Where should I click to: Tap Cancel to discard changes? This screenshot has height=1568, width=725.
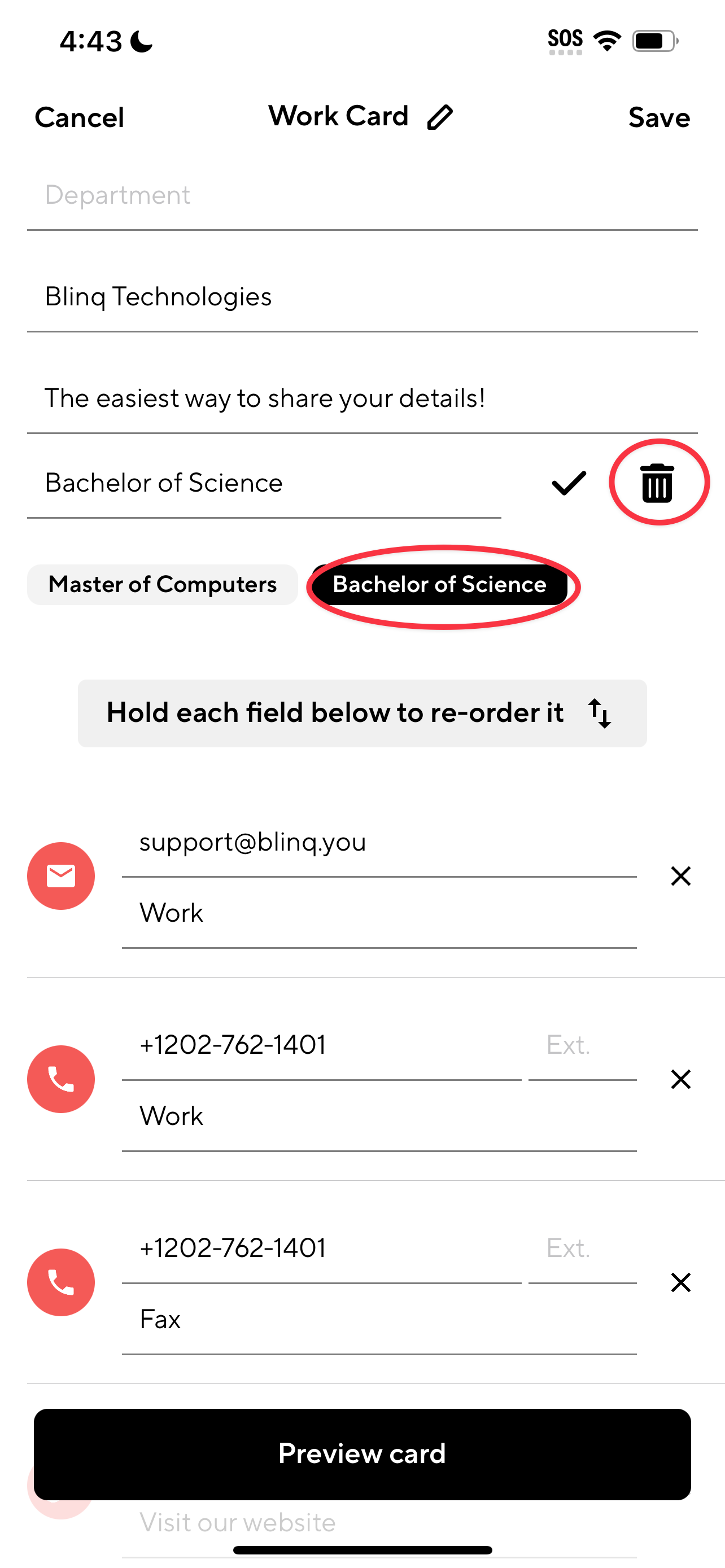(x=79, y=117)
